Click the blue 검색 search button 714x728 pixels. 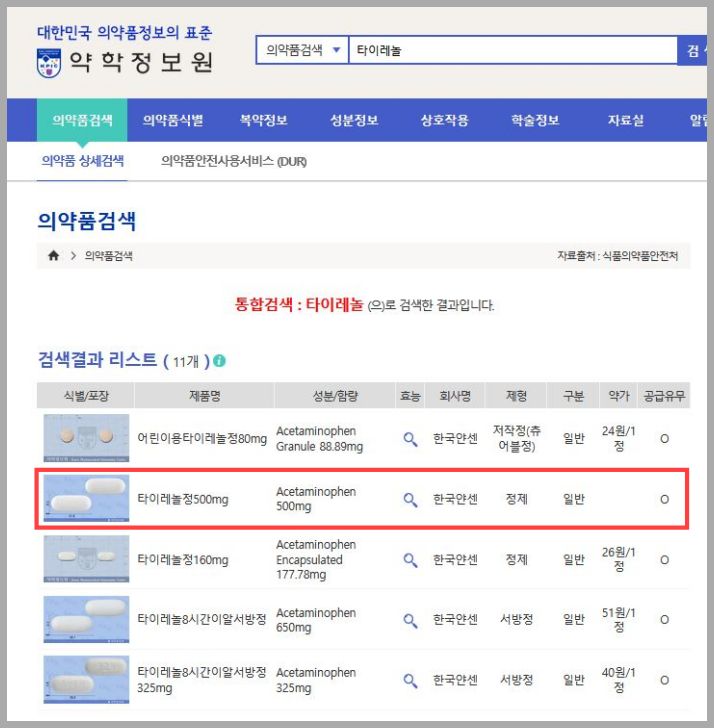tap(694, 50)
